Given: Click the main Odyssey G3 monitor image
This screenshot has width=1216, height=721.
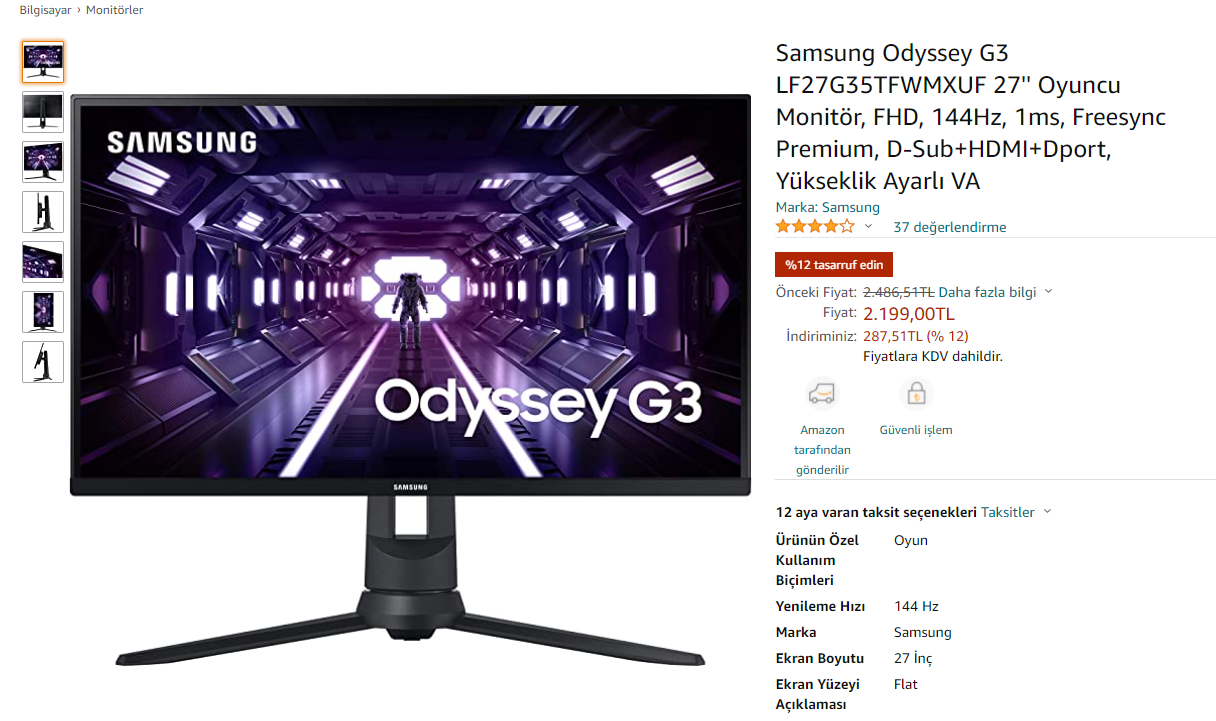Looking at the screenshot, I should (410, 380).
